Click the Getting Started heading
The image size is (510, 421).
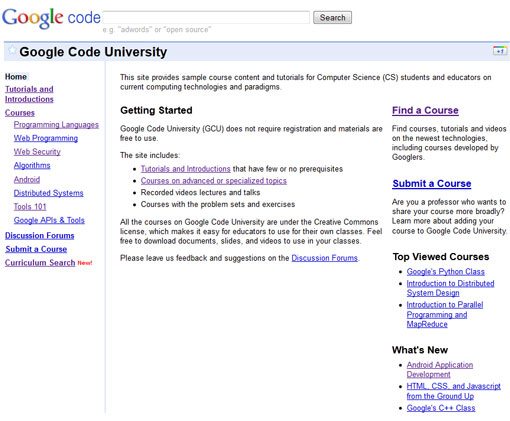pos(156,110)
